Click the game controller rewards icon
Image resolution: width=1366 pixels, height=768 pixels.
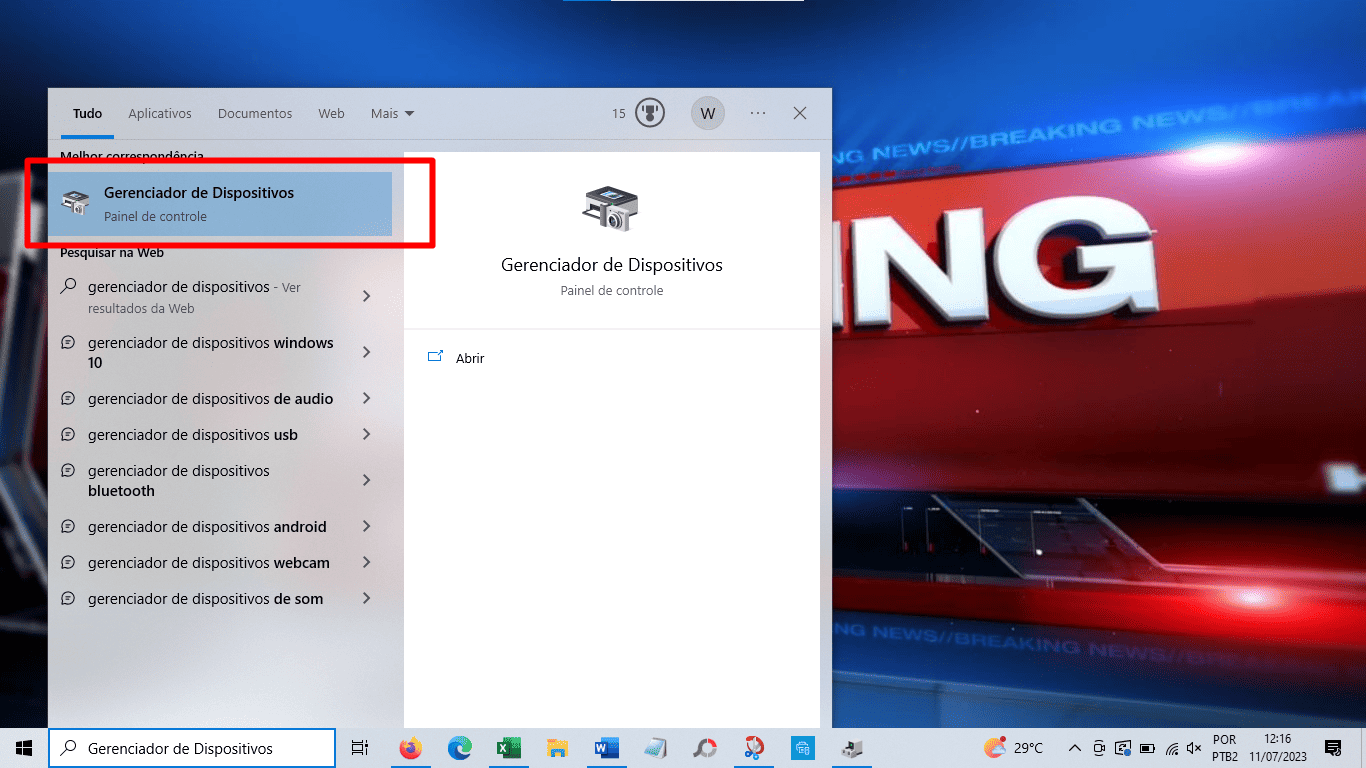pos(650,113)
